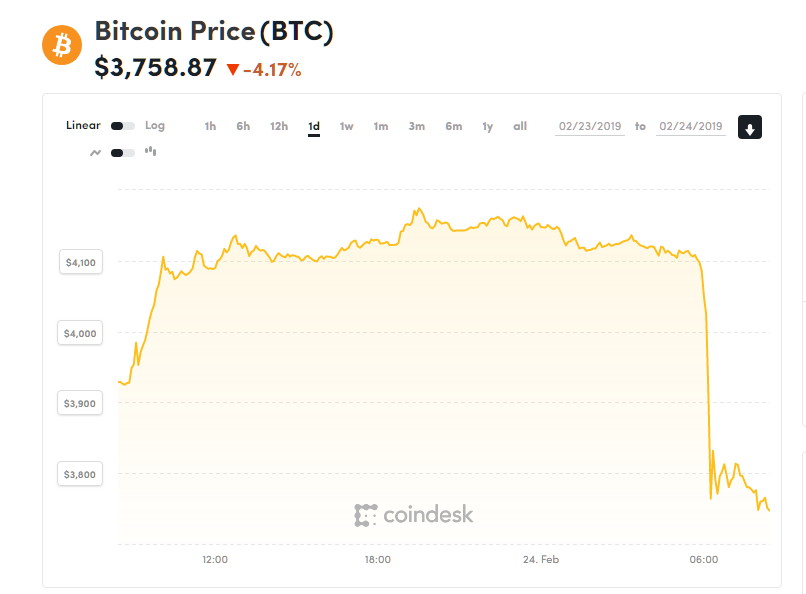Select the 6h time range
This screenshot has width=806, height=594.
point(243,126)
